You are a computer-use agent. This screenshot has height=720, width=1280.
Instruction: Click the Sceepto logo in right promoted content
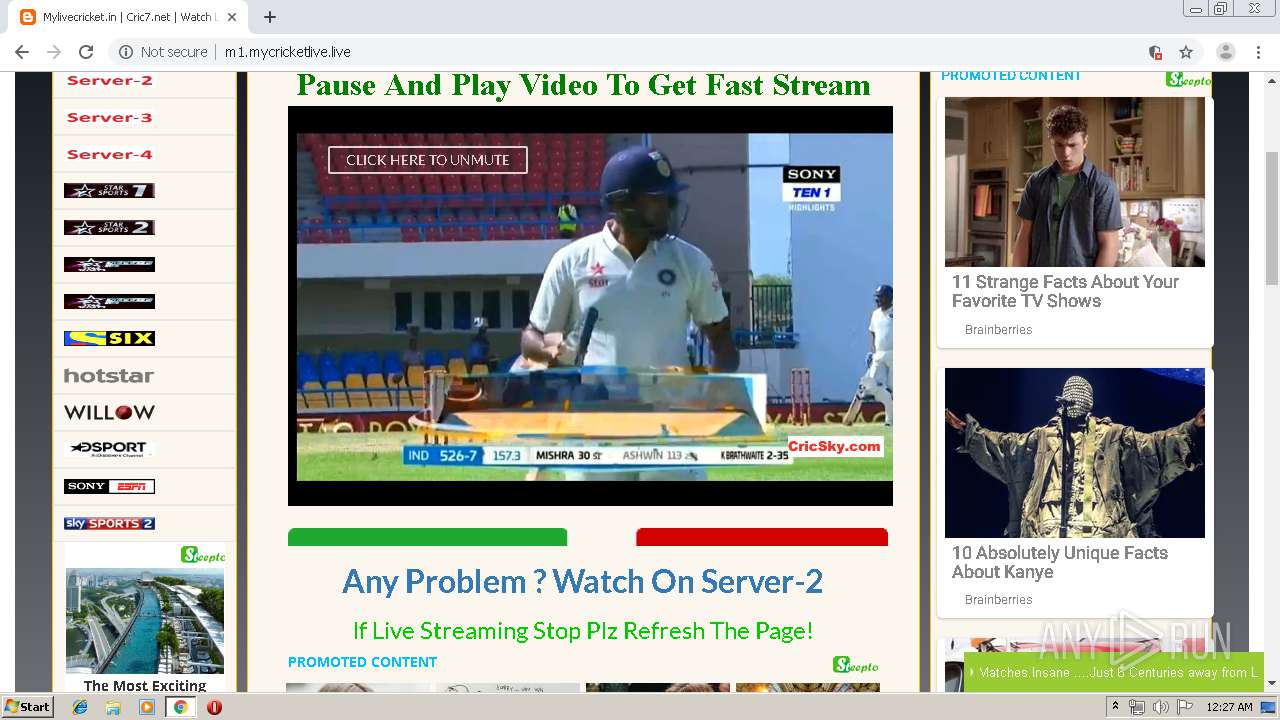coord(1188,80)
